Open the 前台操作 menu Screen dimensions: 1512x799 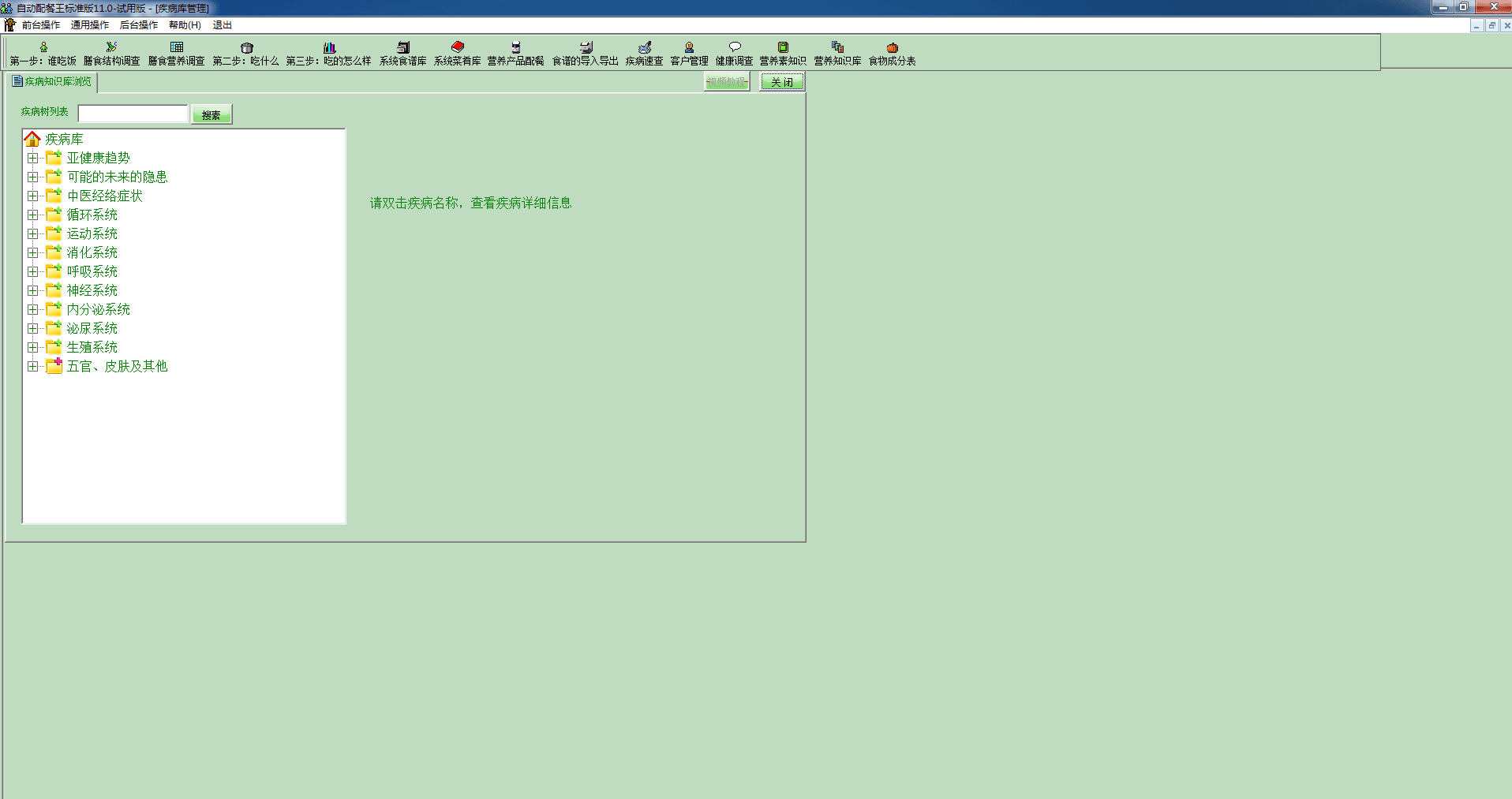pos(41,25)
